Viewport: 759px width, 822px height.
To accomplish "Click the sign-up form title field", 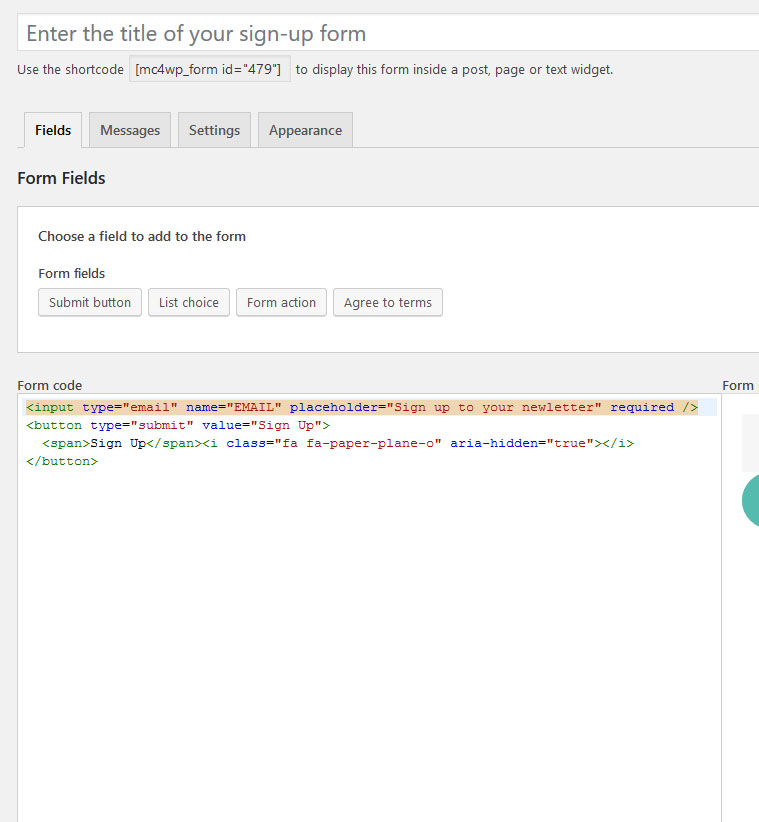I will coord(388,33).
